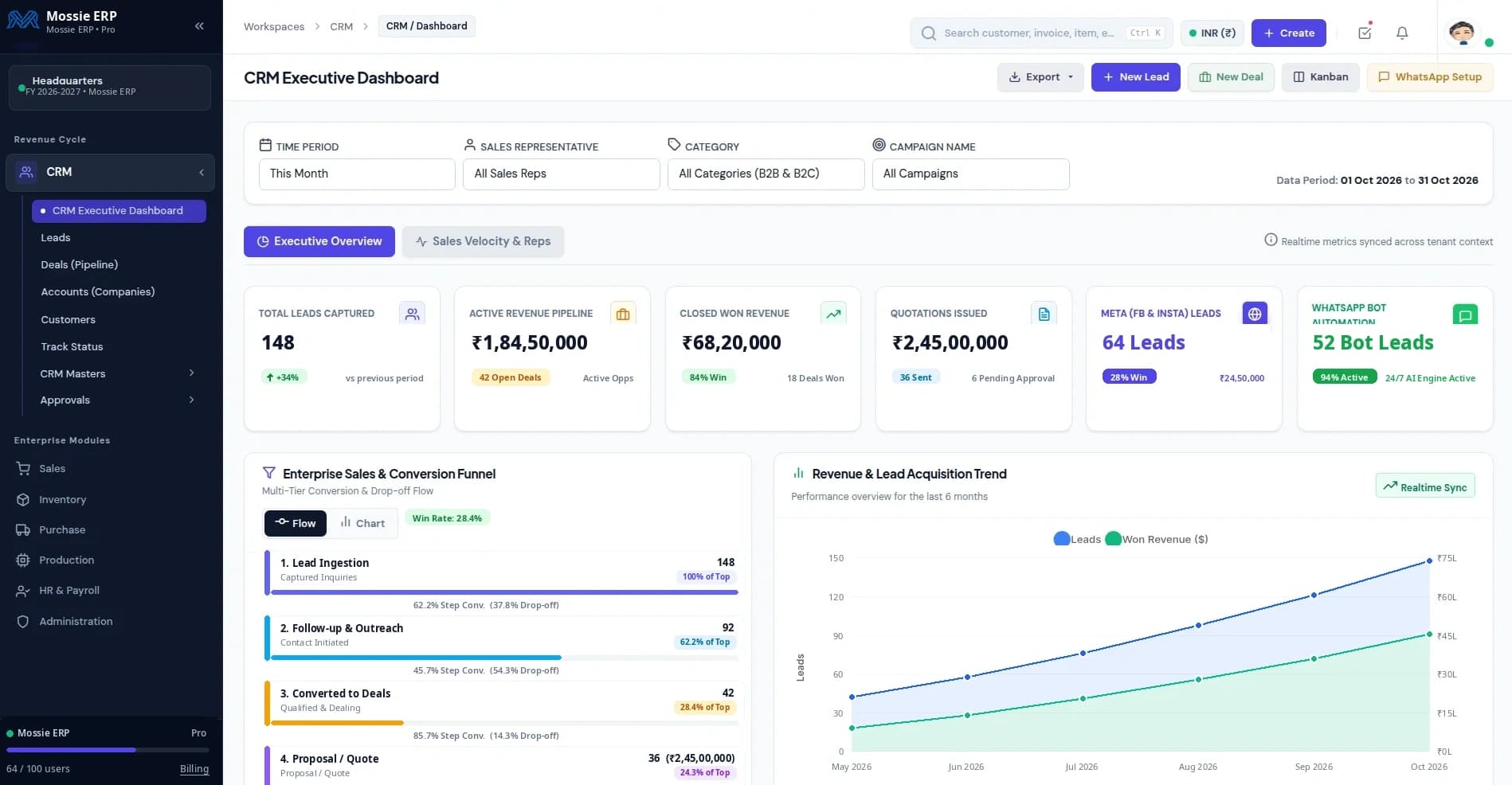Open the Billing link
The height and width of the screenshot is (785, 1512).
[194, 769]
